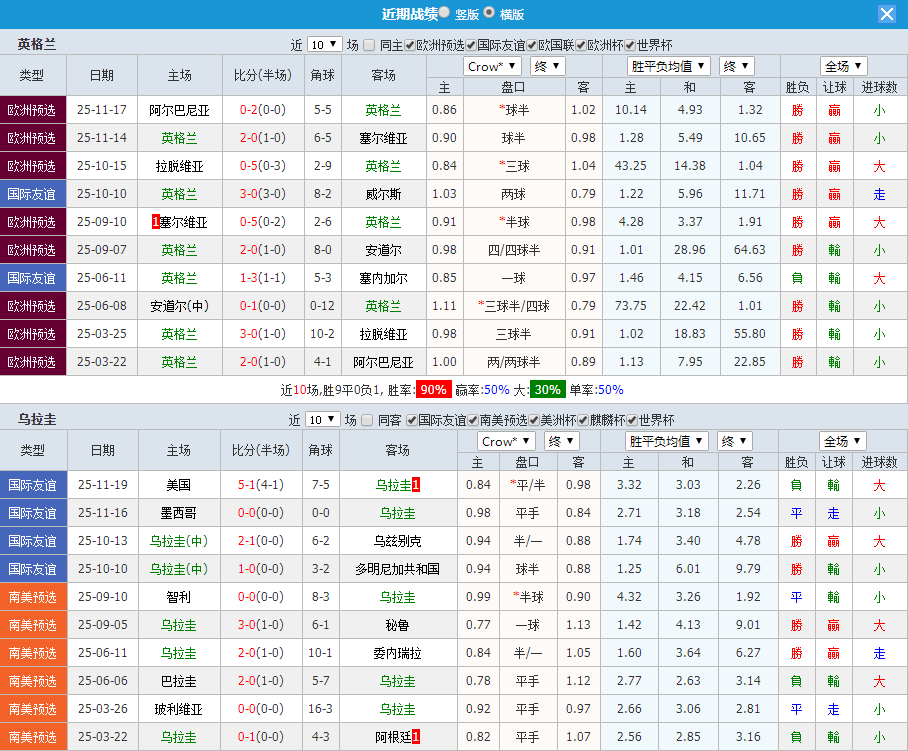Viewport: 908px width, 751px height.
Task: Uncheck the 欧洲预选 filter checkbox
Action: pyautogui.click(x=408, y=44)
